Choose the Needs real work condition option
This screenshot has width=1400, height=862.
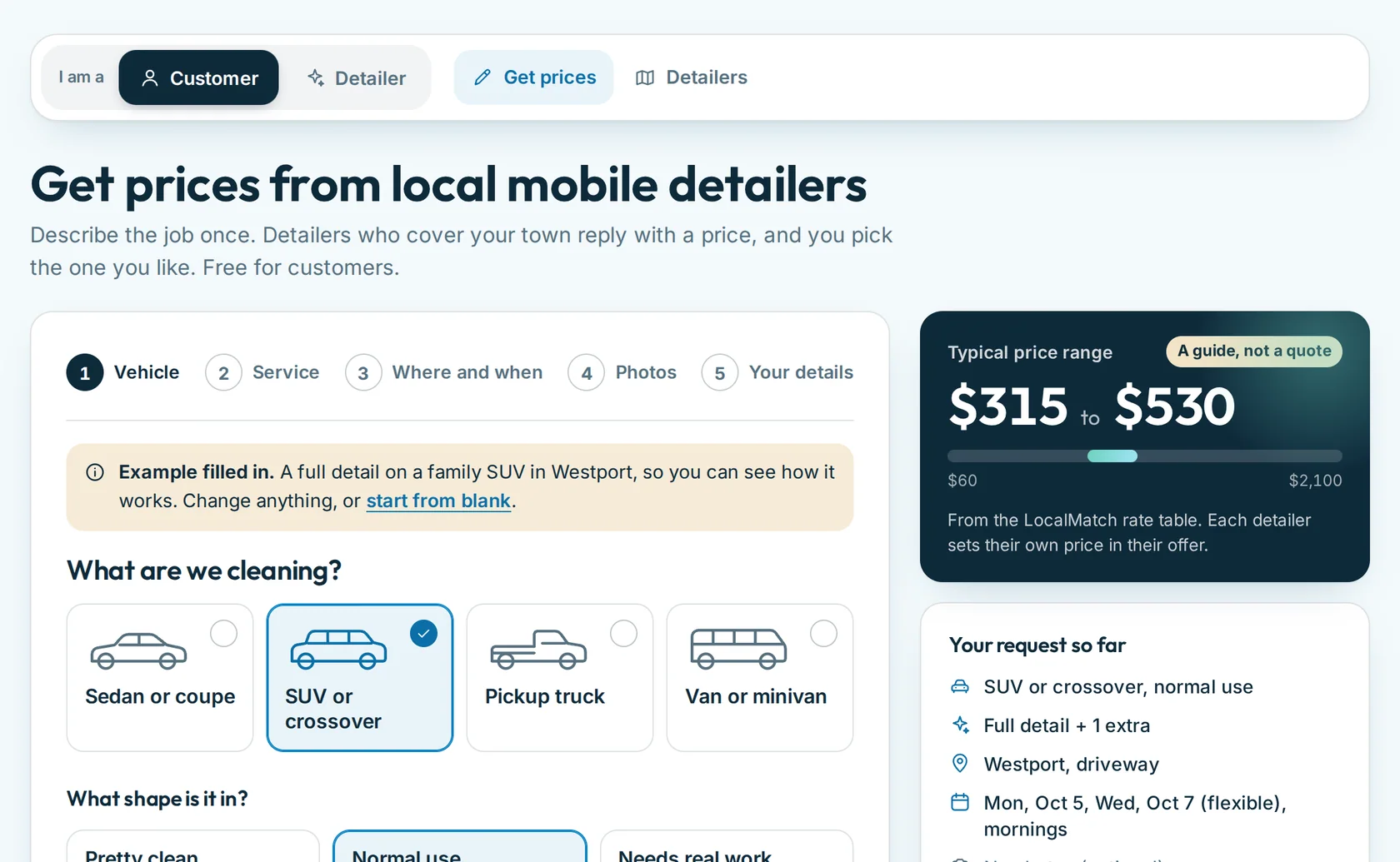[726, 846]
